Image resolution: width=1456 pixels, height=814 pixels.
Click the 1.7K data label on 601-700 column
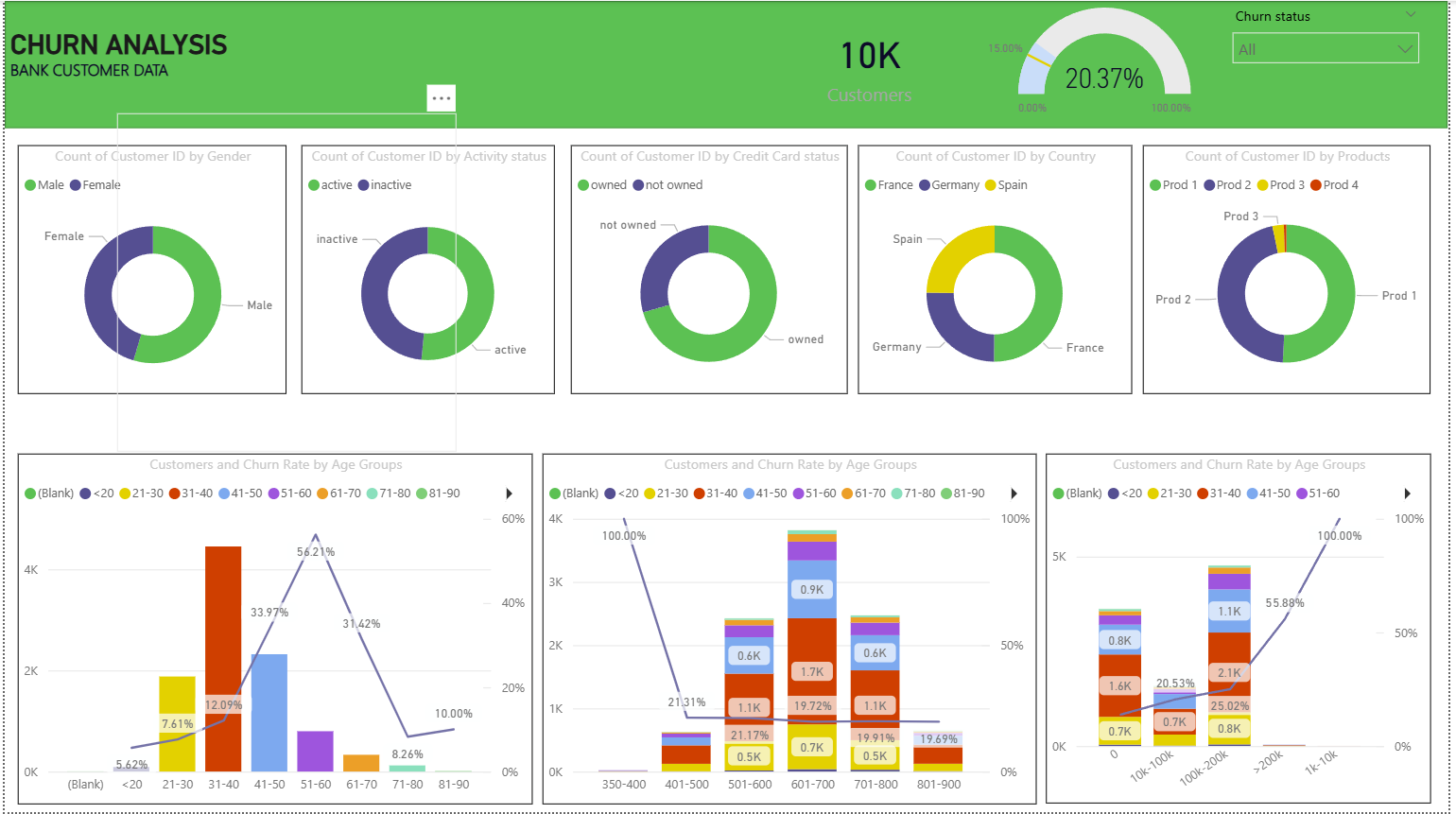(x=812, y=672)
